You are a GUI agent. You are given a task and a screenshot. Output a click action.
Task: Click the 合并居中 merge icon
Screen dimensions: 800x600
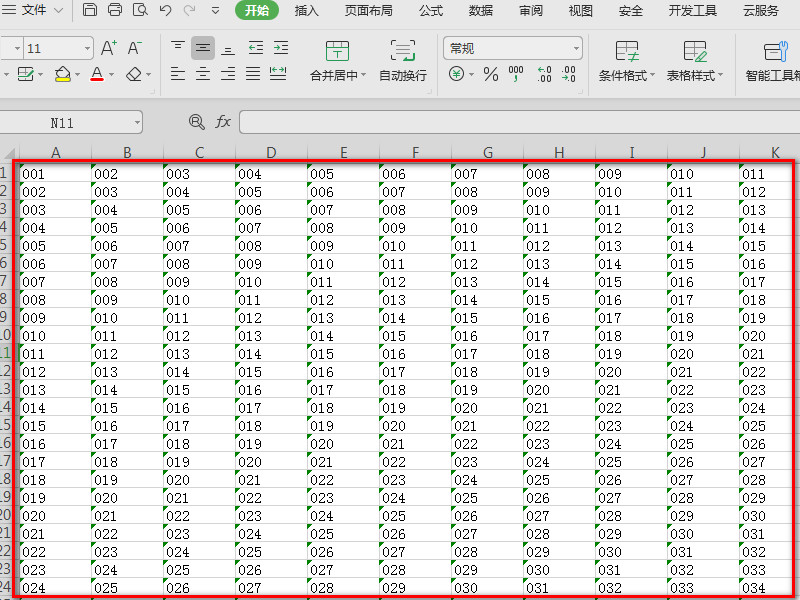[x=337, y=51]
